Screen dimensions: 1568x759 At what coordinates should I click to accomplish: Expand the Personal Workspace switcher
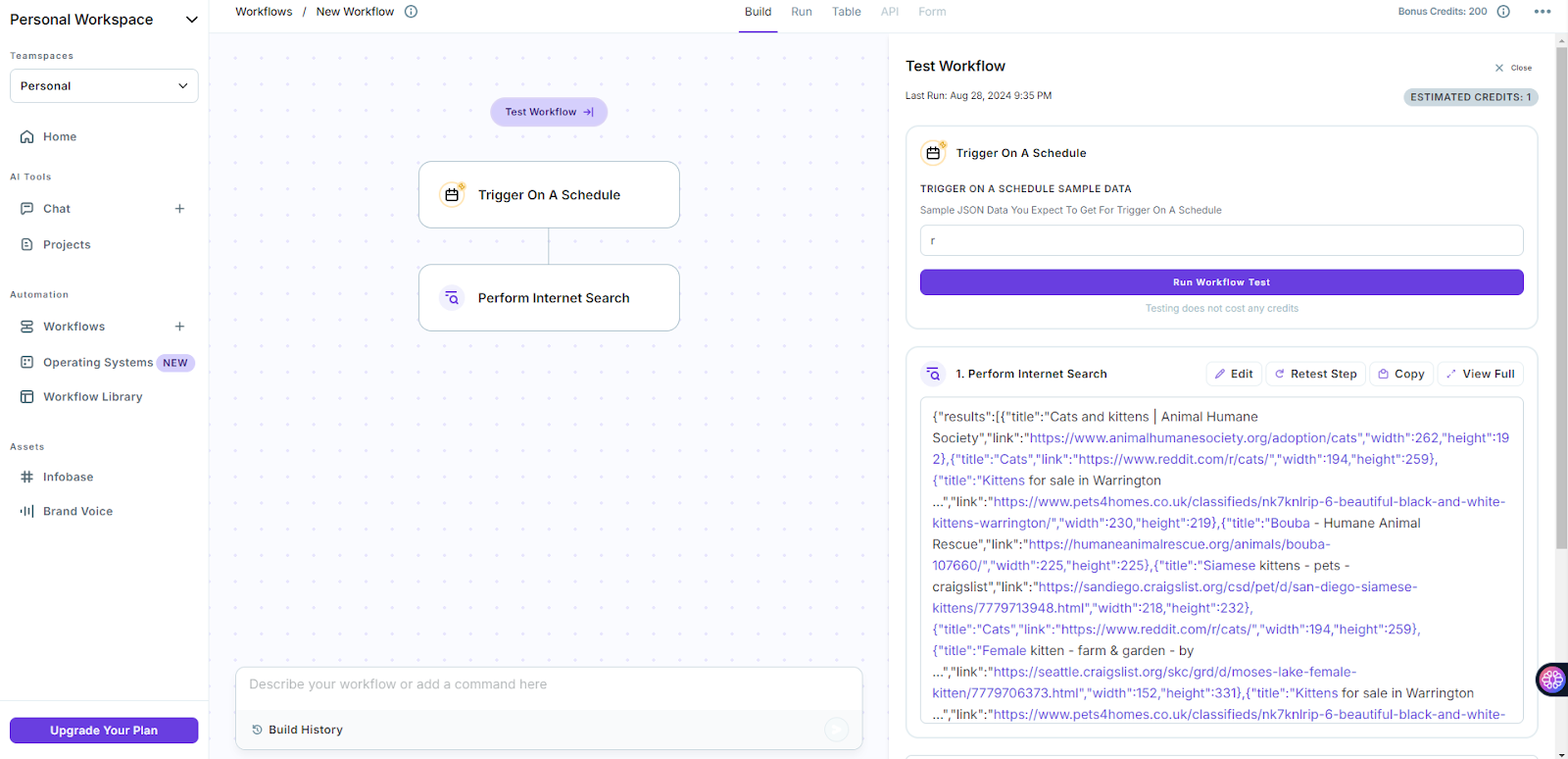(192, 20)
